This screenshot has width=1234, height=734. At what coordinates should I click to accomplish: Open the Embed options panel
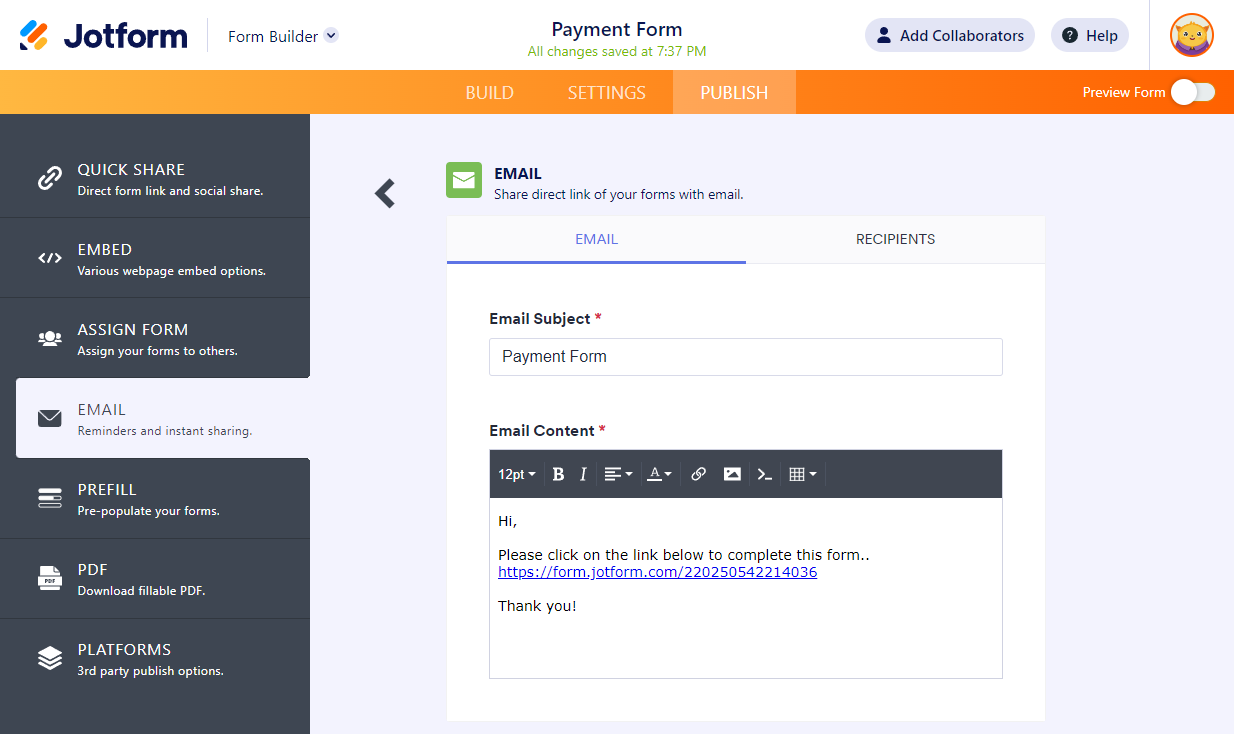tap(49, 258)
